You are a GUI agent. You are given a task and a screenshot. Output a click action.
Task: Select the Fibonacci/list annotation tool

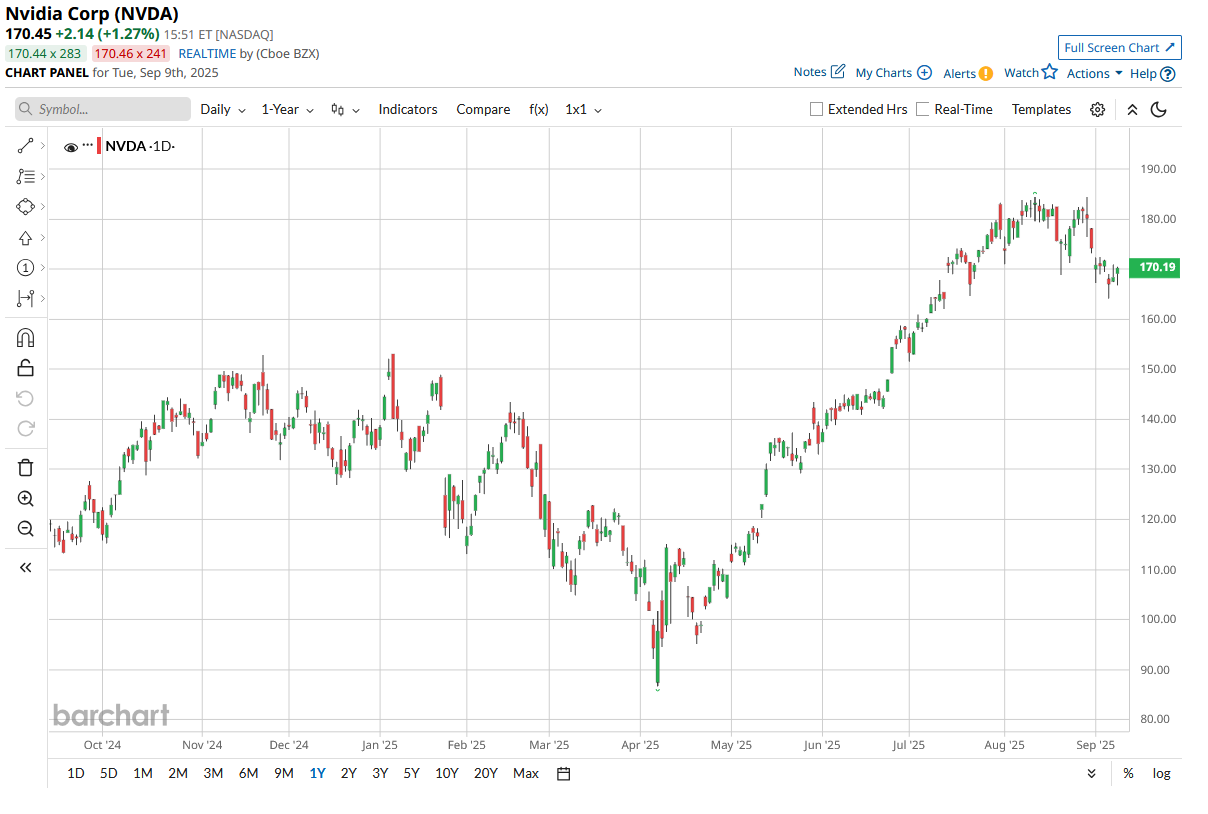click(26, 176)
